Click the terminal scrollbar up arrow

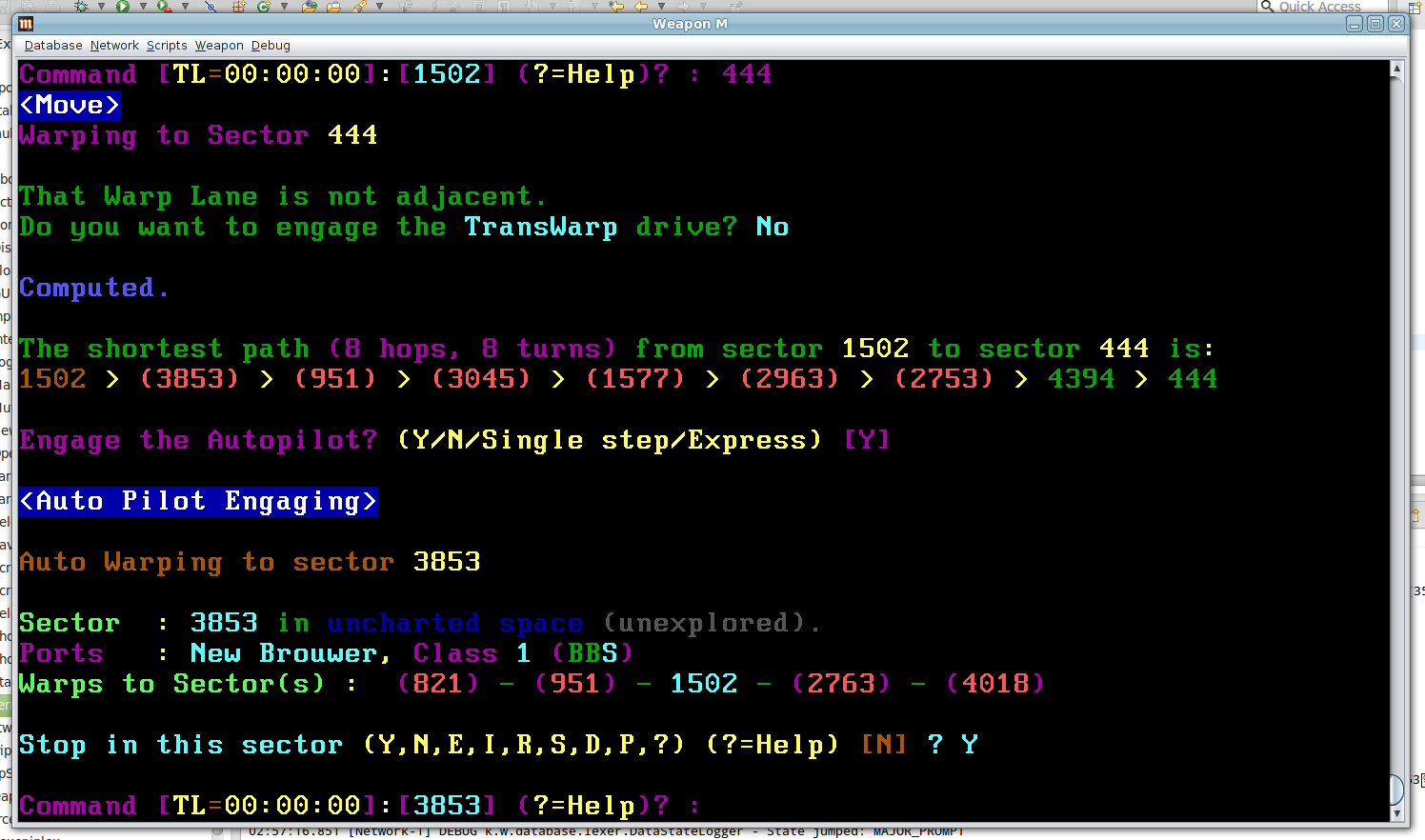[1396, 69]
